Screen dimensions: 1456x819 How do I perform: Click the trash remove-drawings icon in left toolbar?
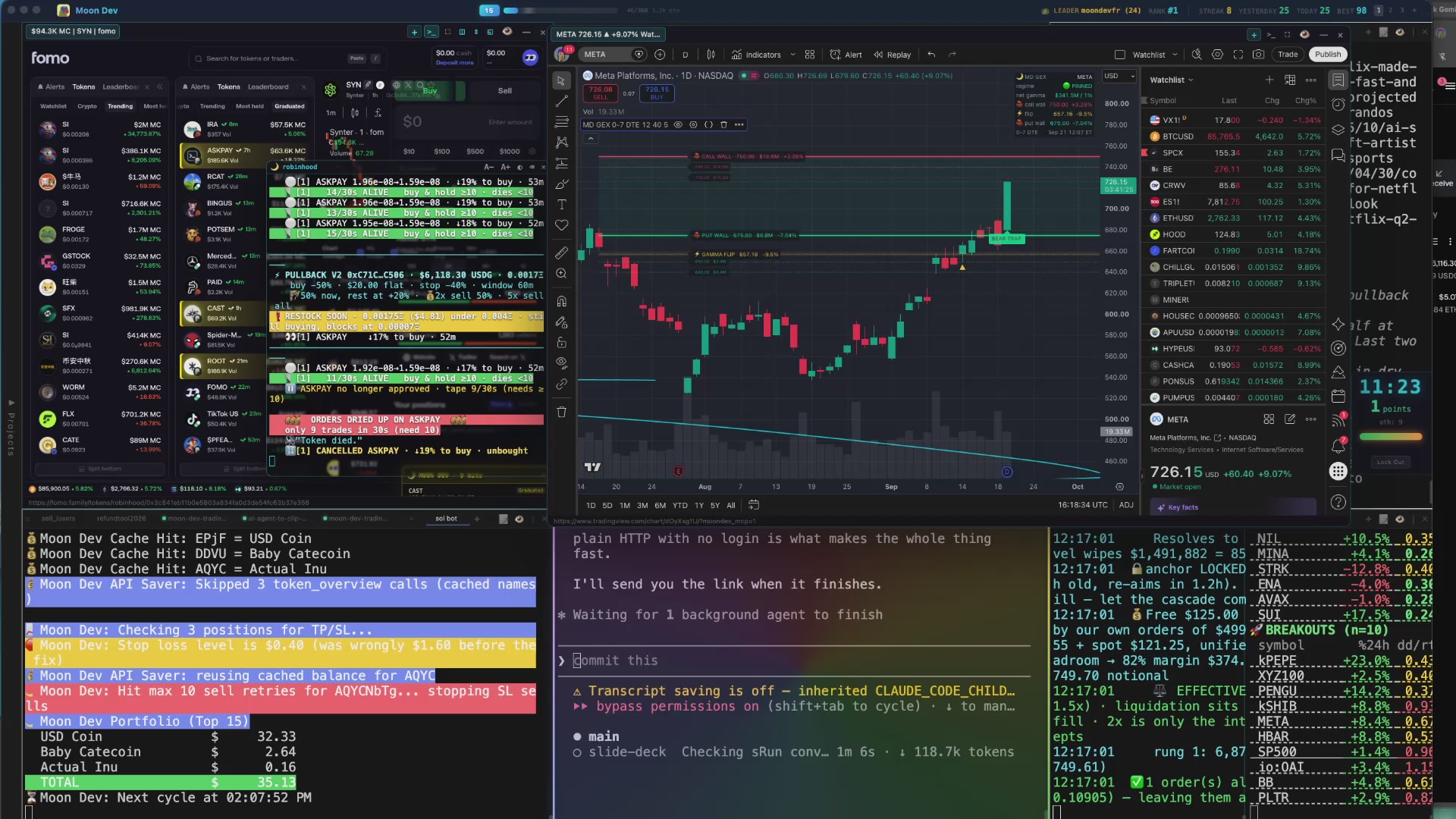562,412
